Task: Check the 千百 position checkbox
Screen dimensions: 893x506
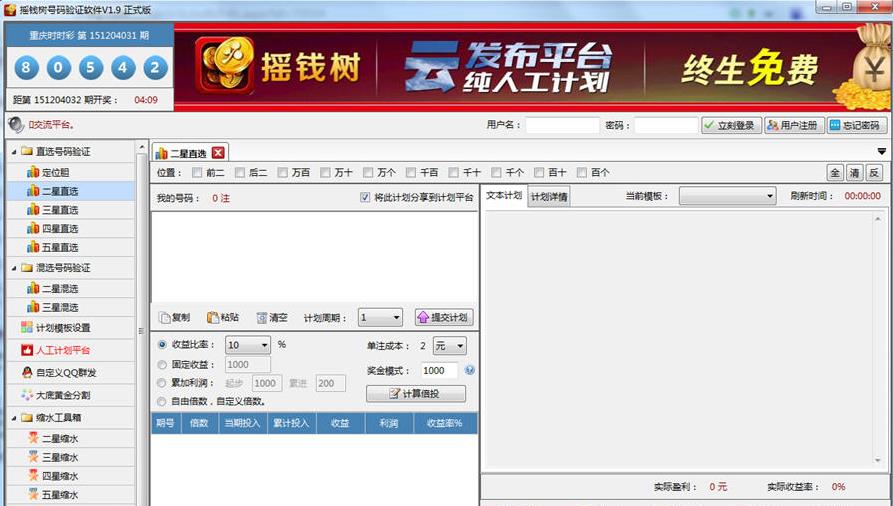Action: point(411,172)
